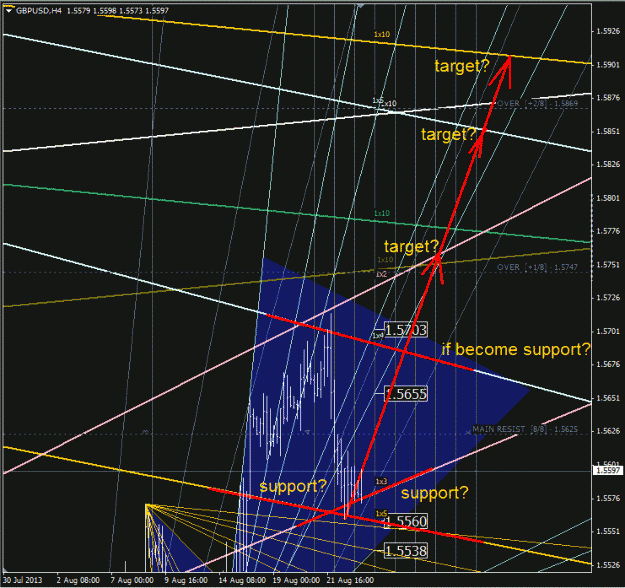Viewport: 625px width, 588px height.
Task: Select the current price marker 1.5597
Action: [608, 470]
